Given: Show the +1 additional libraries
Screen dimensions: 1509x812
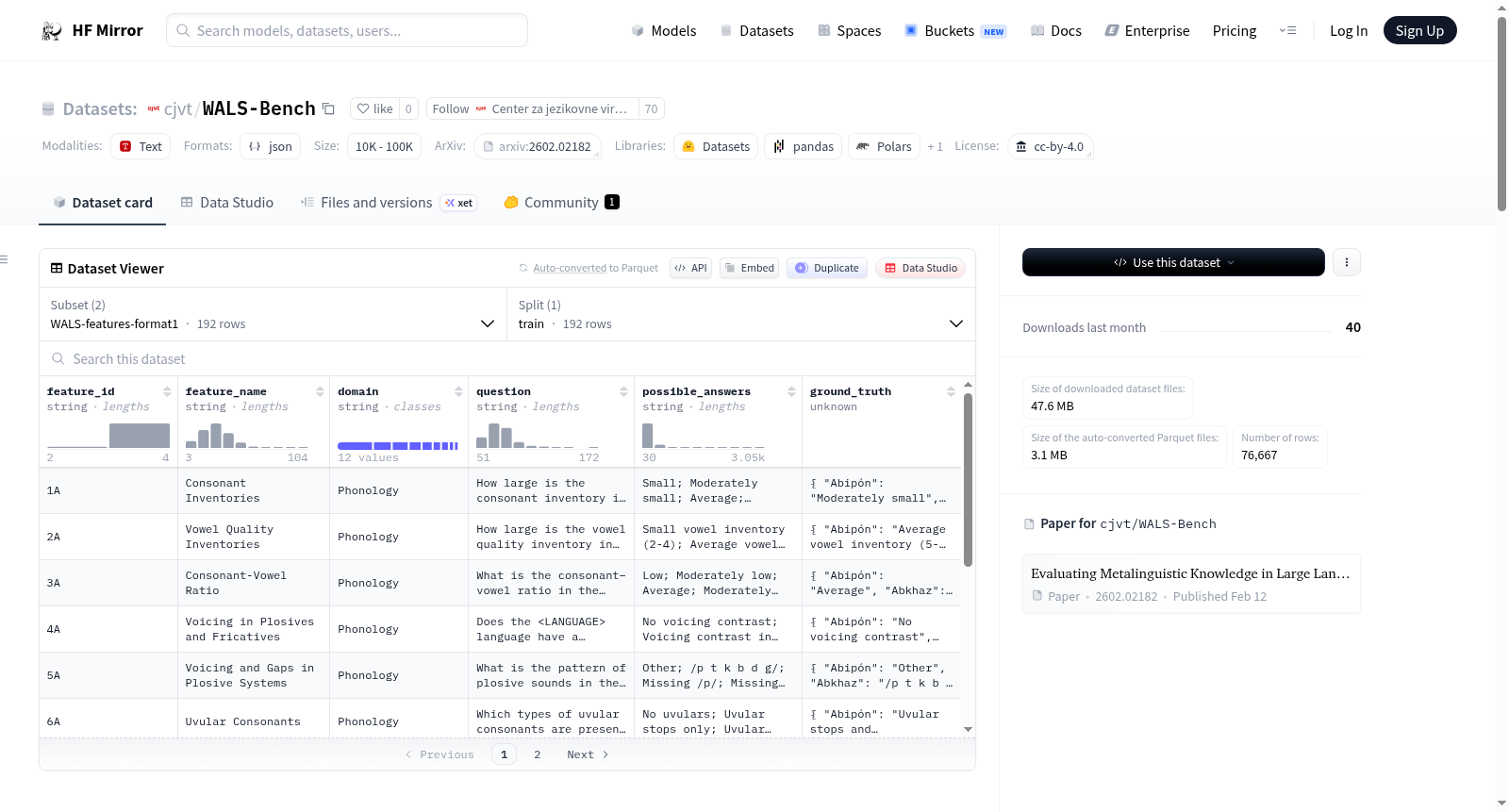Looking at the screenshot, I should (x=935, y=146).
